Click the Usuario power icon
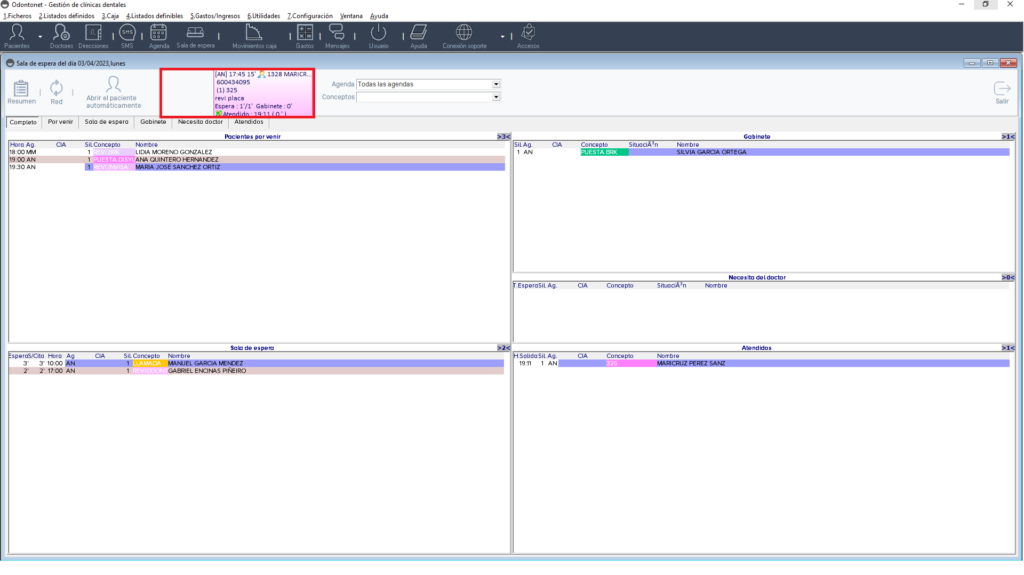Image resolution: width=1024 pixels, height=575 pixels. click(378, 36)
